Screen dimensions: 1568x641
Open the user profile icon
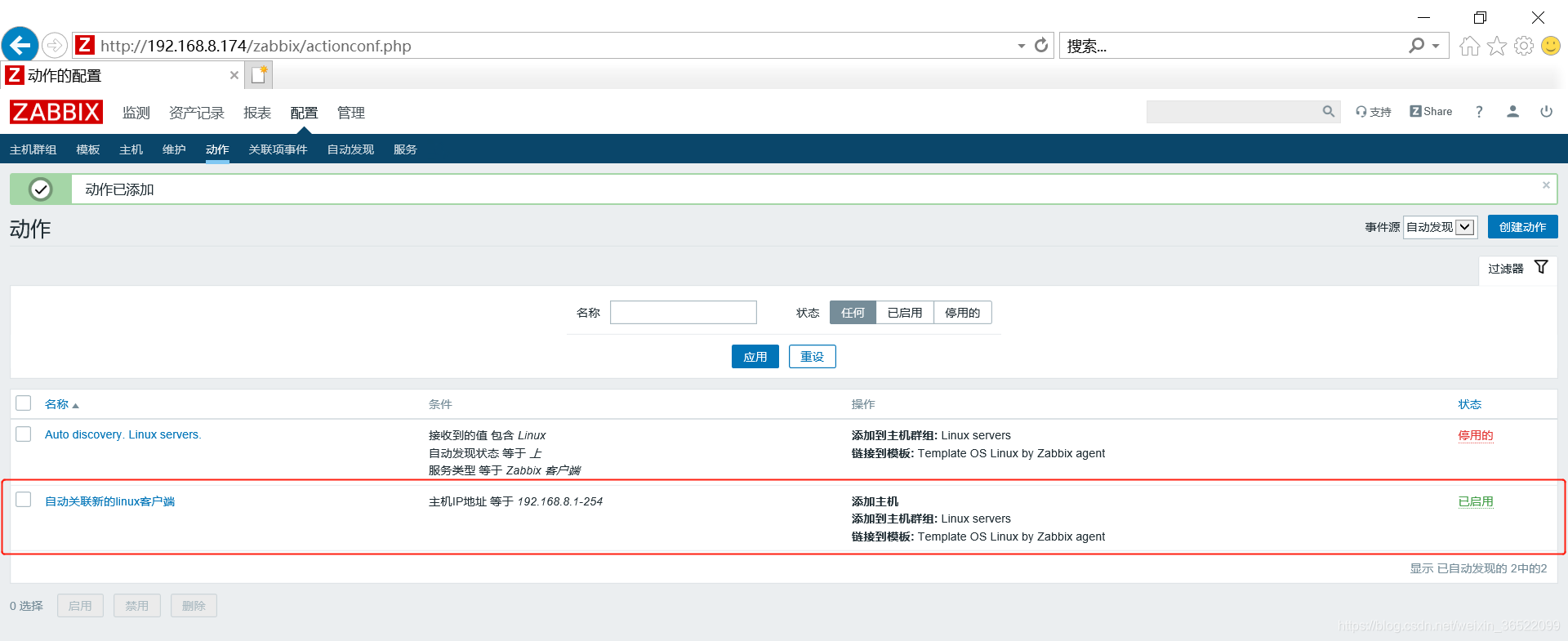(x=1512, y=112)
